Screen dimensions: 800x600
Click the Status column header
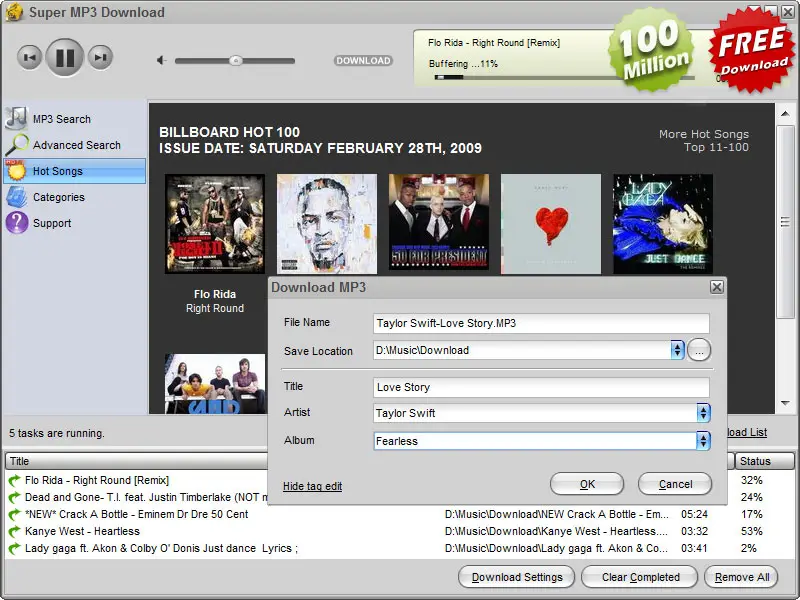point(764,461)
